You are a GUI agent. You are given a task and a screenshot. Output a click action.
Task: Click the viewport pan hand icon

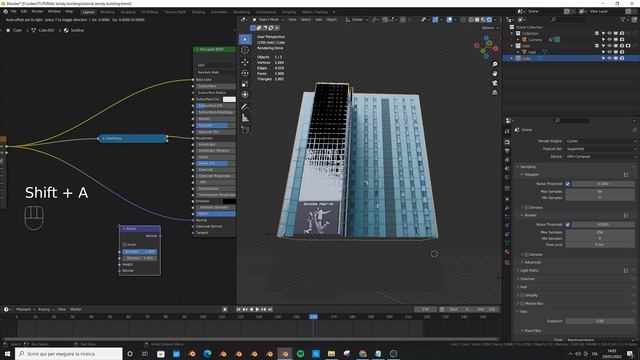[x=495, y=74]
